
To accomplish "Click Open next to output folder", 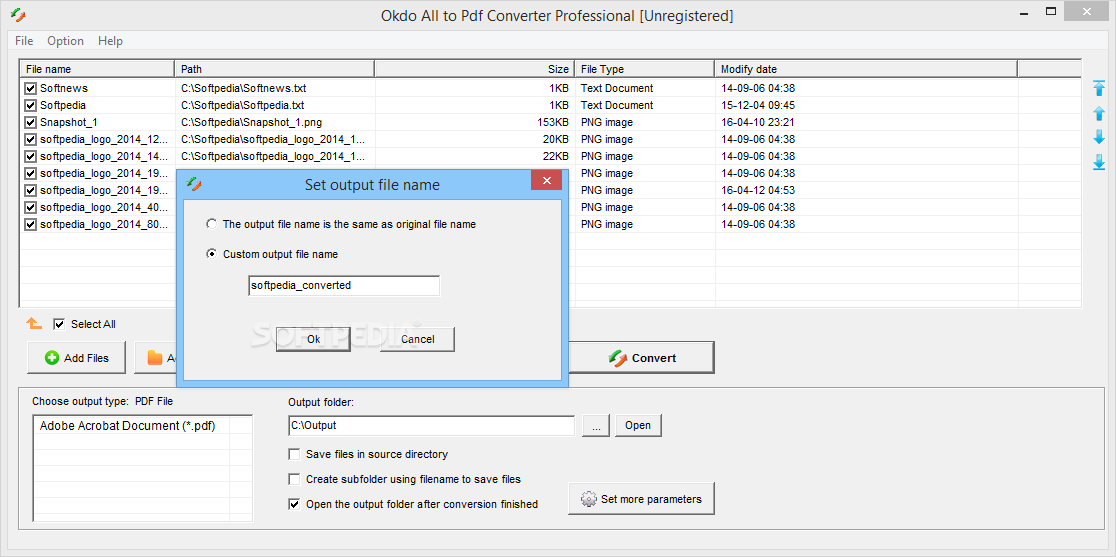I will click(638, 425).
